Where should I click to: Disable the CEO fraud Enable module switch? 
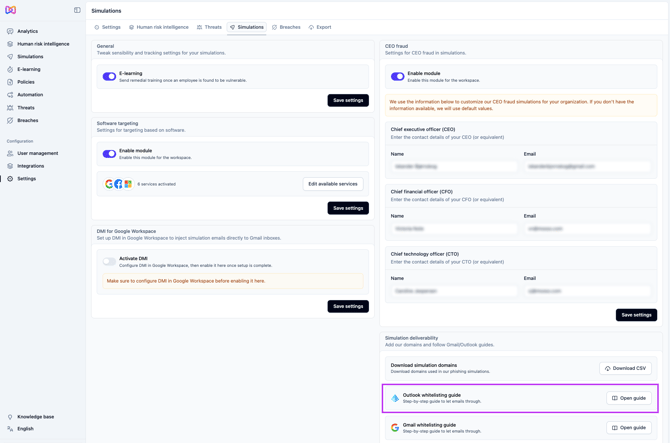(397, 76)
